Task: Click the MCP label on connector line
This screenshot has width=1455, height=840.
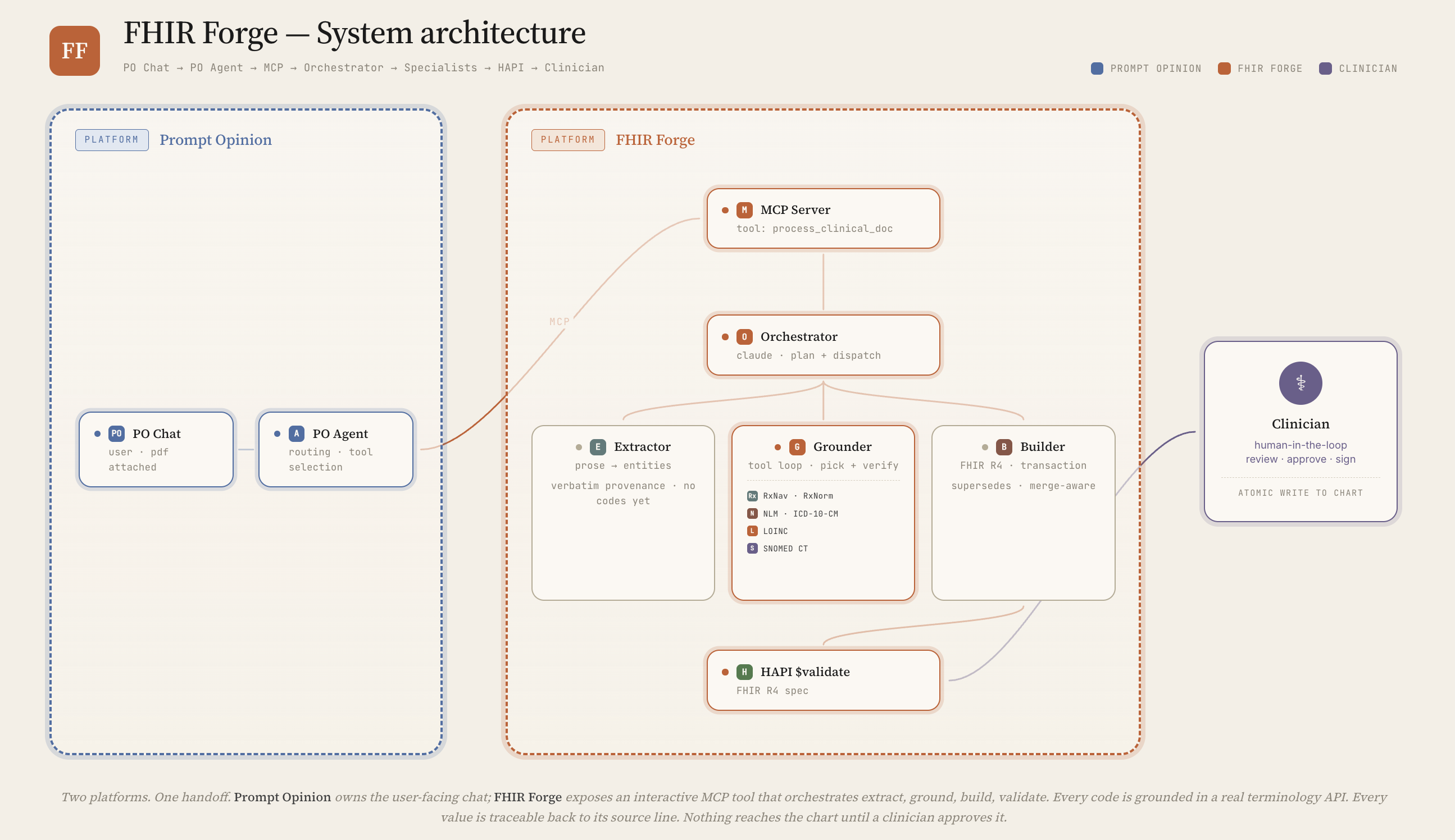Action: [560, 322]
